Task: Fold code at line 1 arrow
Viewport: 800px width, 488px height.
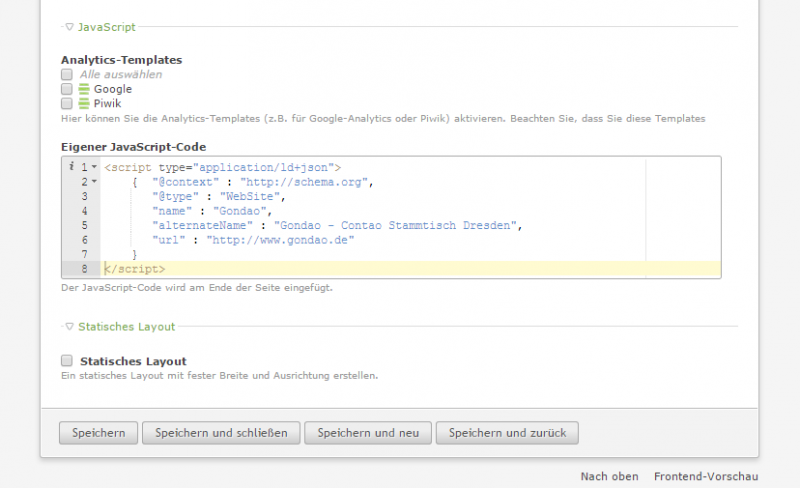Action: coord(94,167)
